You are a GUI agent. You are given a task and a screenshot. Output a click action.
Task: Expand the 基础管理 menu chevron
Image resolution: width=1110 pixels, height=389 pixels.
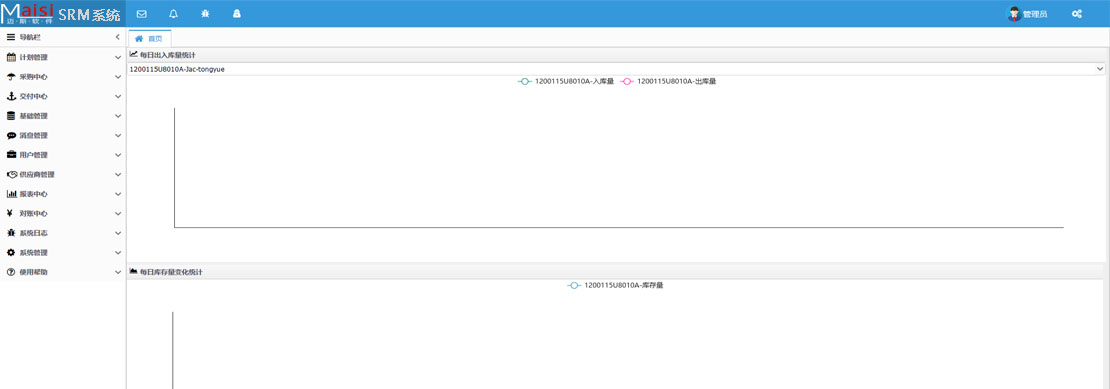(x=118, y=115)
